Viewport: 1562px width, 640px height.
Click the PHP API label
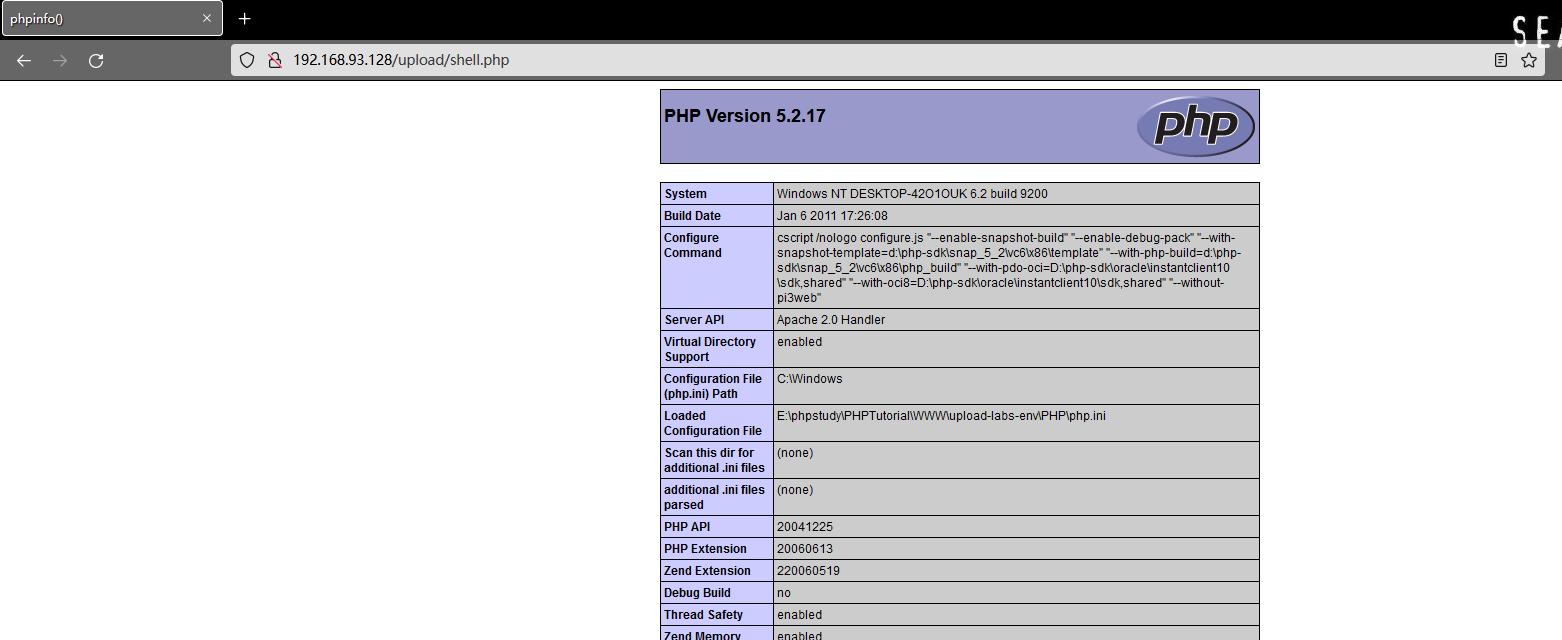[689, 526]
